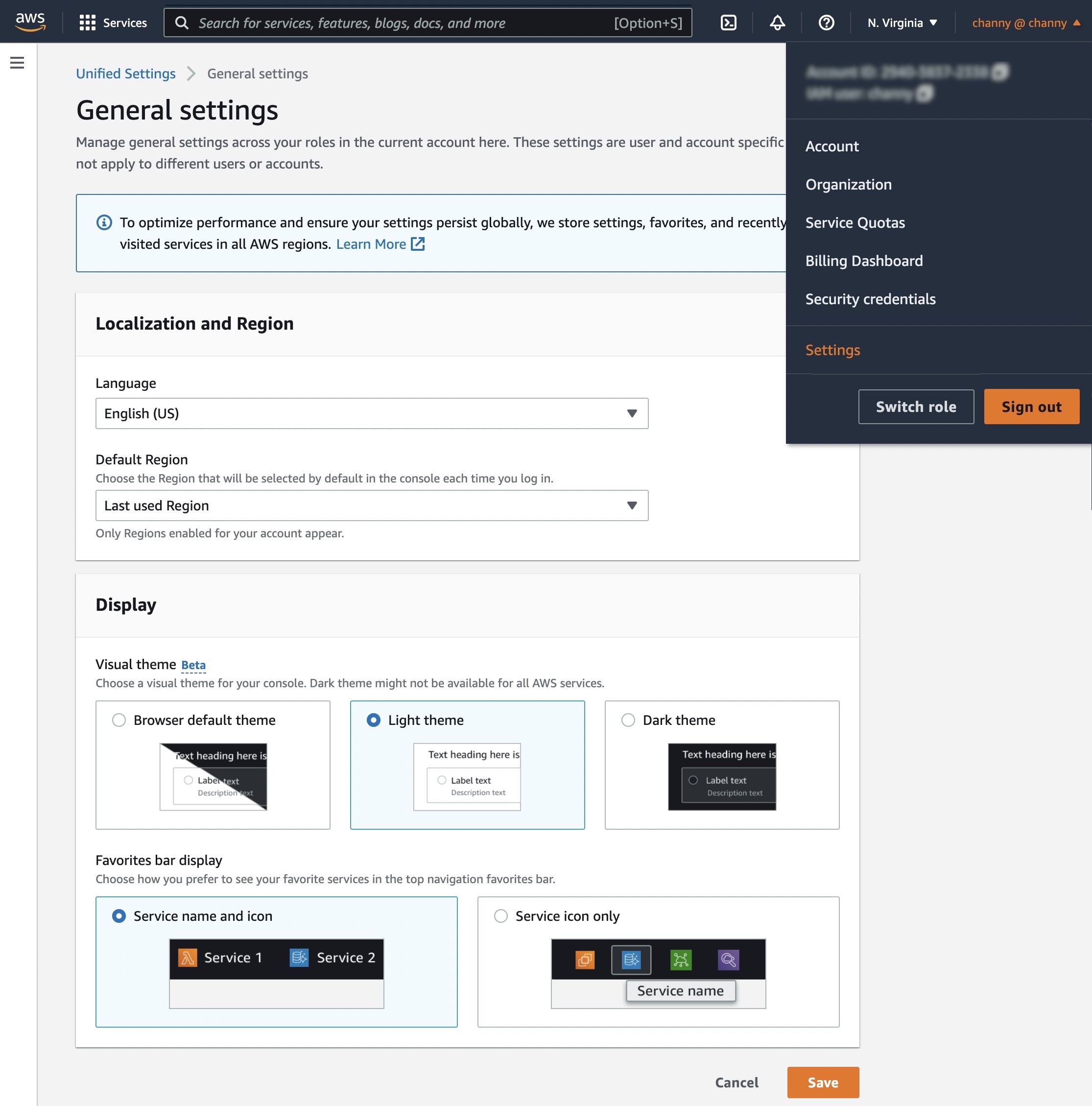Select the Browser default theme option
This screenshot has width=1092, height=1106.
point(120,719)
